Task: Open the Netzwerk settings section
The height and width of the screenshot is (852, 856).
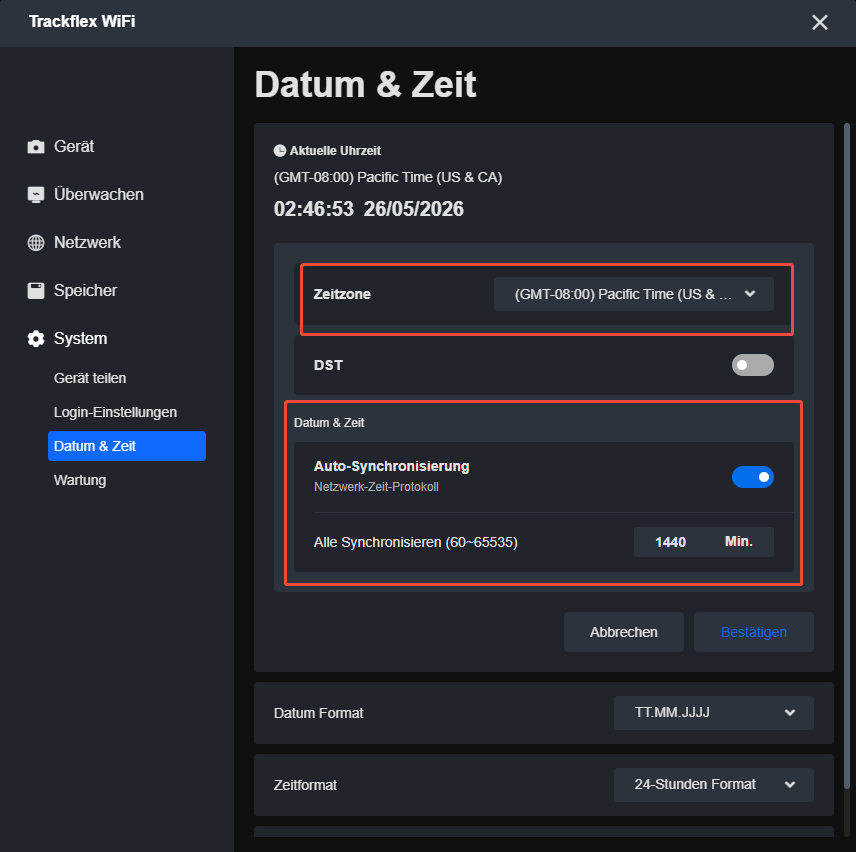Action: click(87, 242)
